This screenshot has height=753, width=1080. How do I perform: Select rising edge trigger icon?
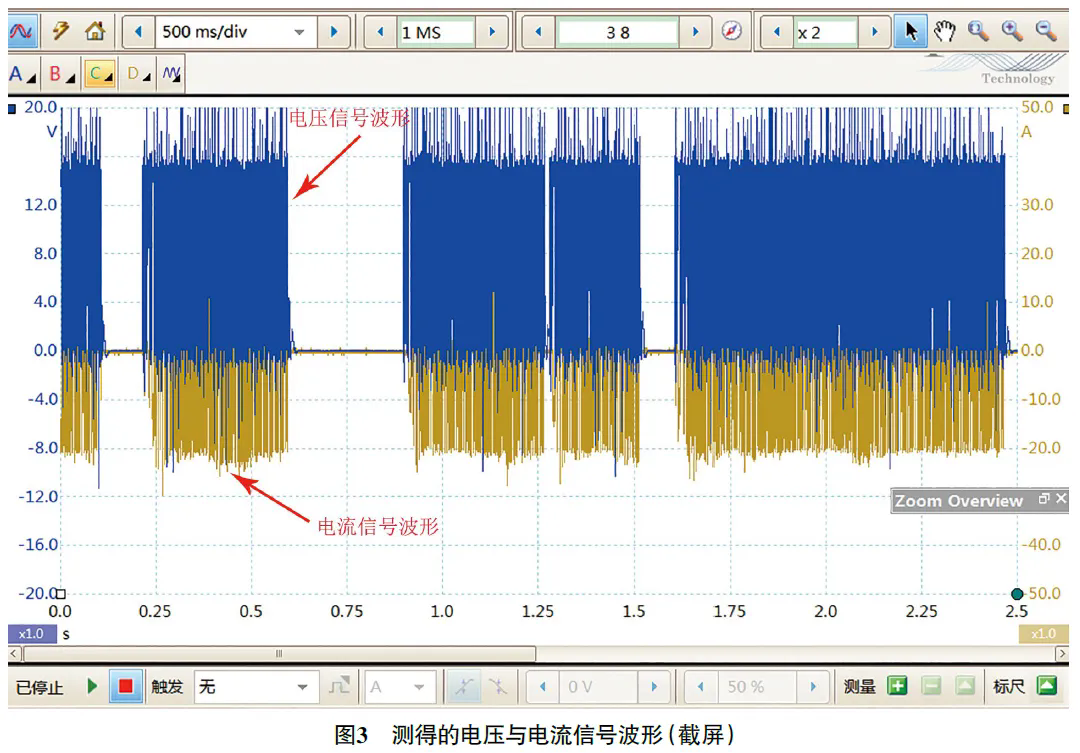[464, 686]
